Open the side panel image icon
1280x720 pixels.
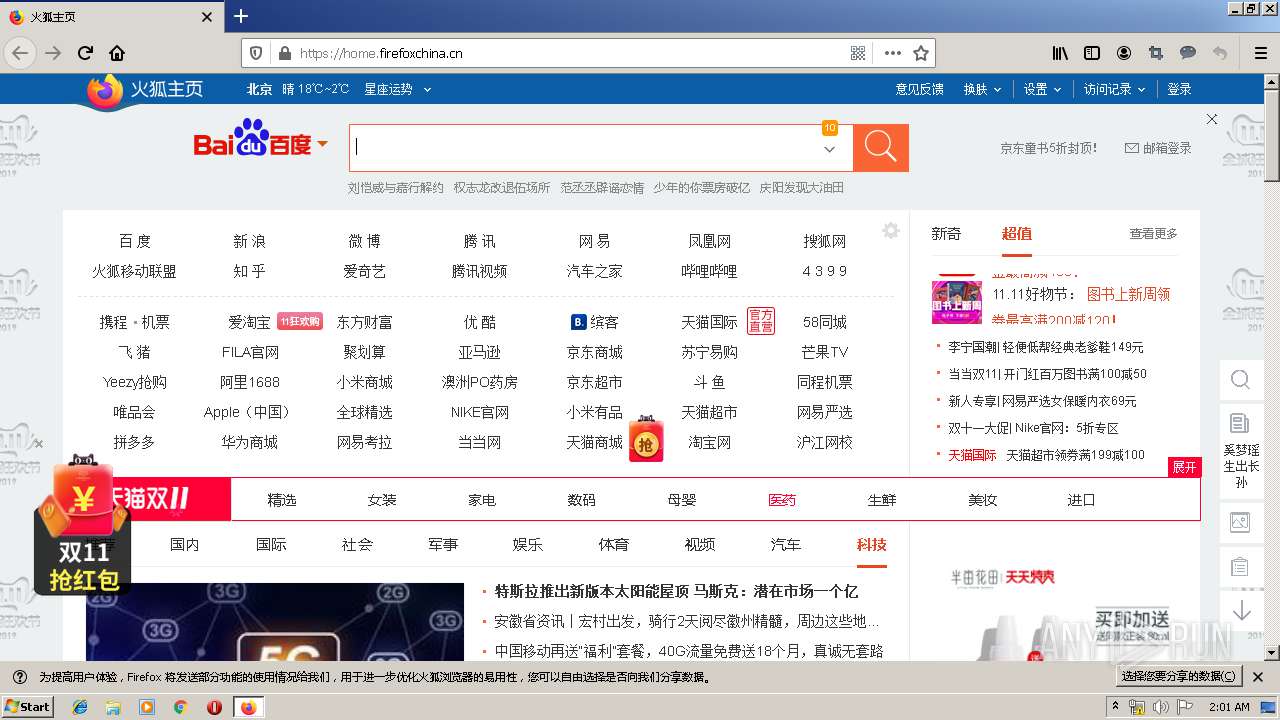pyautogui.click(x=1240, y=521)
